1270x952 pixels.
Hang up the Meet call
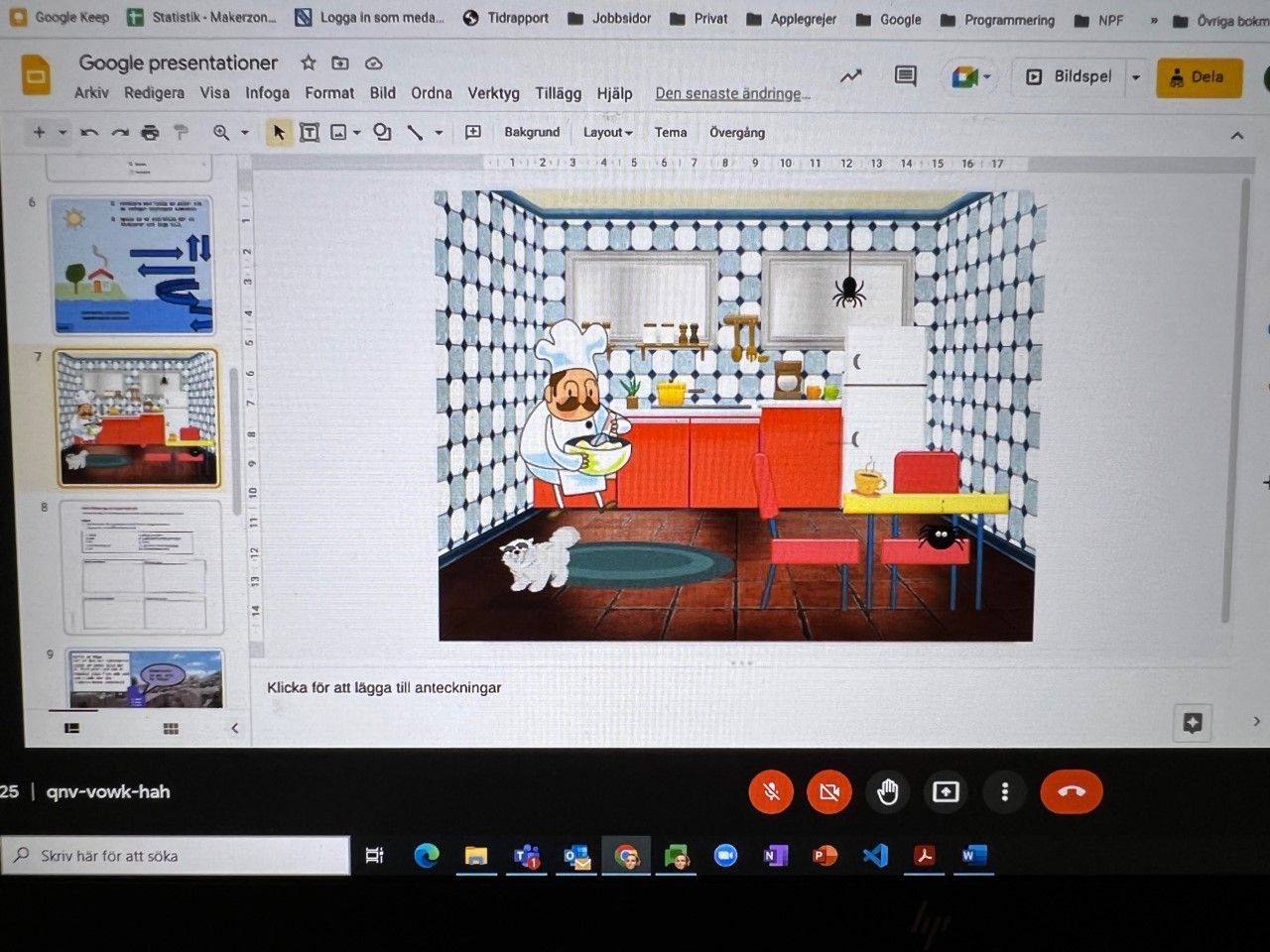point(1072,791)
